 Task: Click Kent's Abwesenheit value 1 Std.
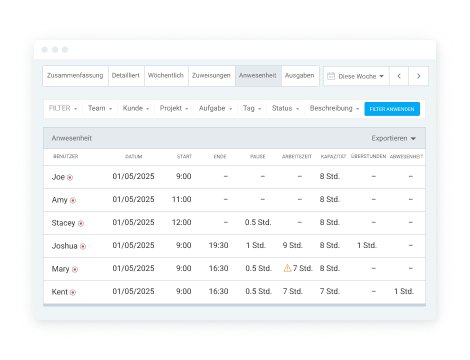pos(404,291)
